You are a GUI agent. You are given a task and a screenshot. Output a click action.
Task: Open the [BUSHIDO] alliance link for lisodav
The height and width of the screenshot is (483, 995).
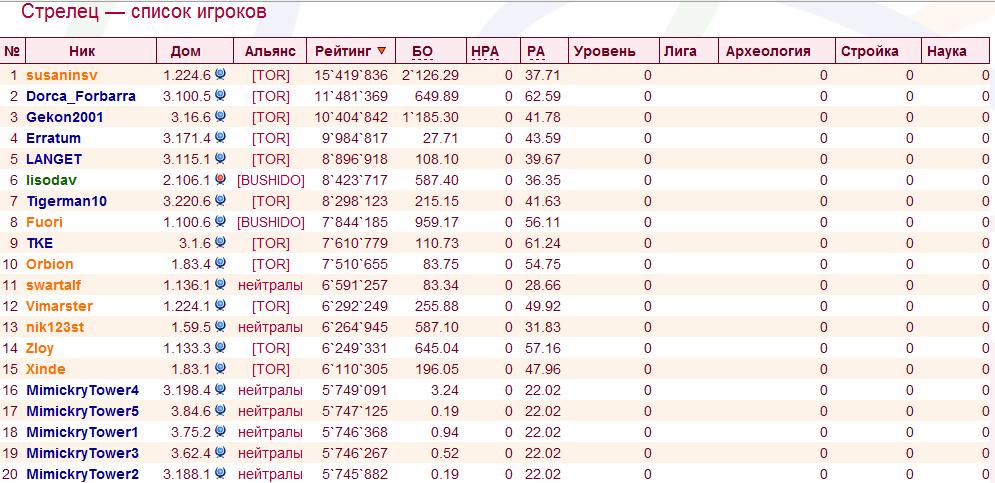point(271,180)
